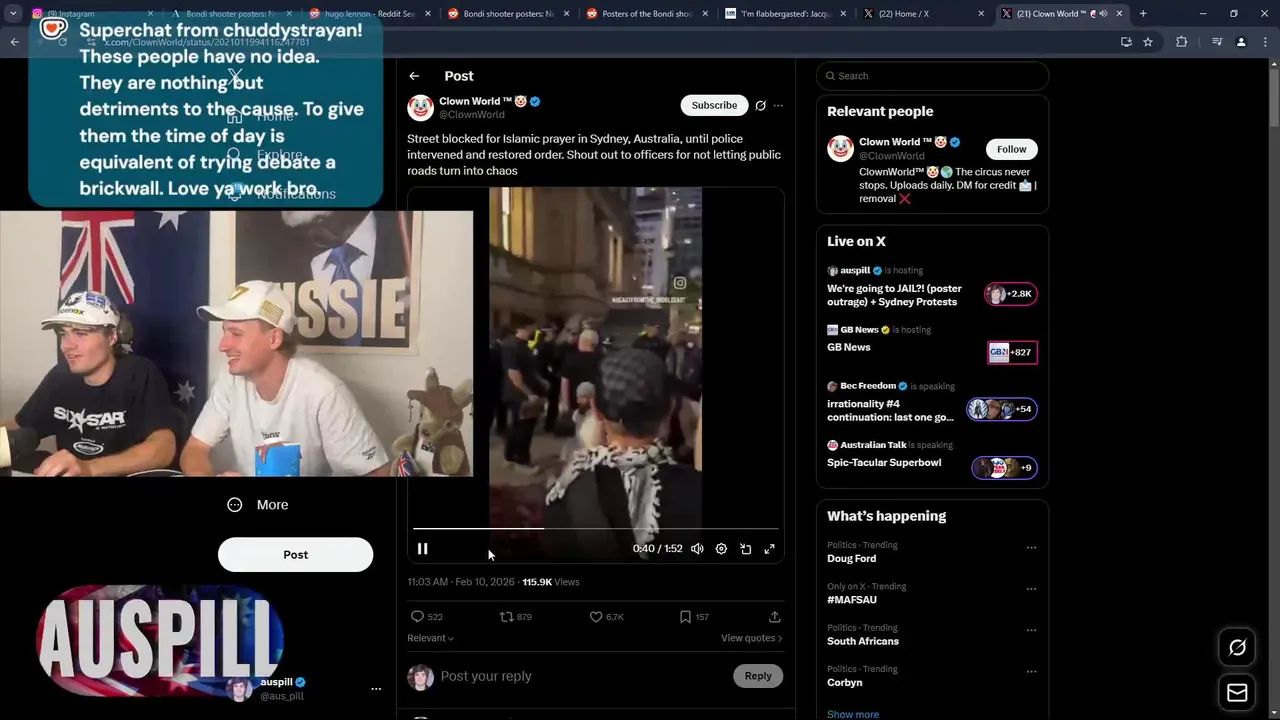Viewport: 1280px width, 720px height.
Task: Open the Corbyn trending topic
Action: 845,683
